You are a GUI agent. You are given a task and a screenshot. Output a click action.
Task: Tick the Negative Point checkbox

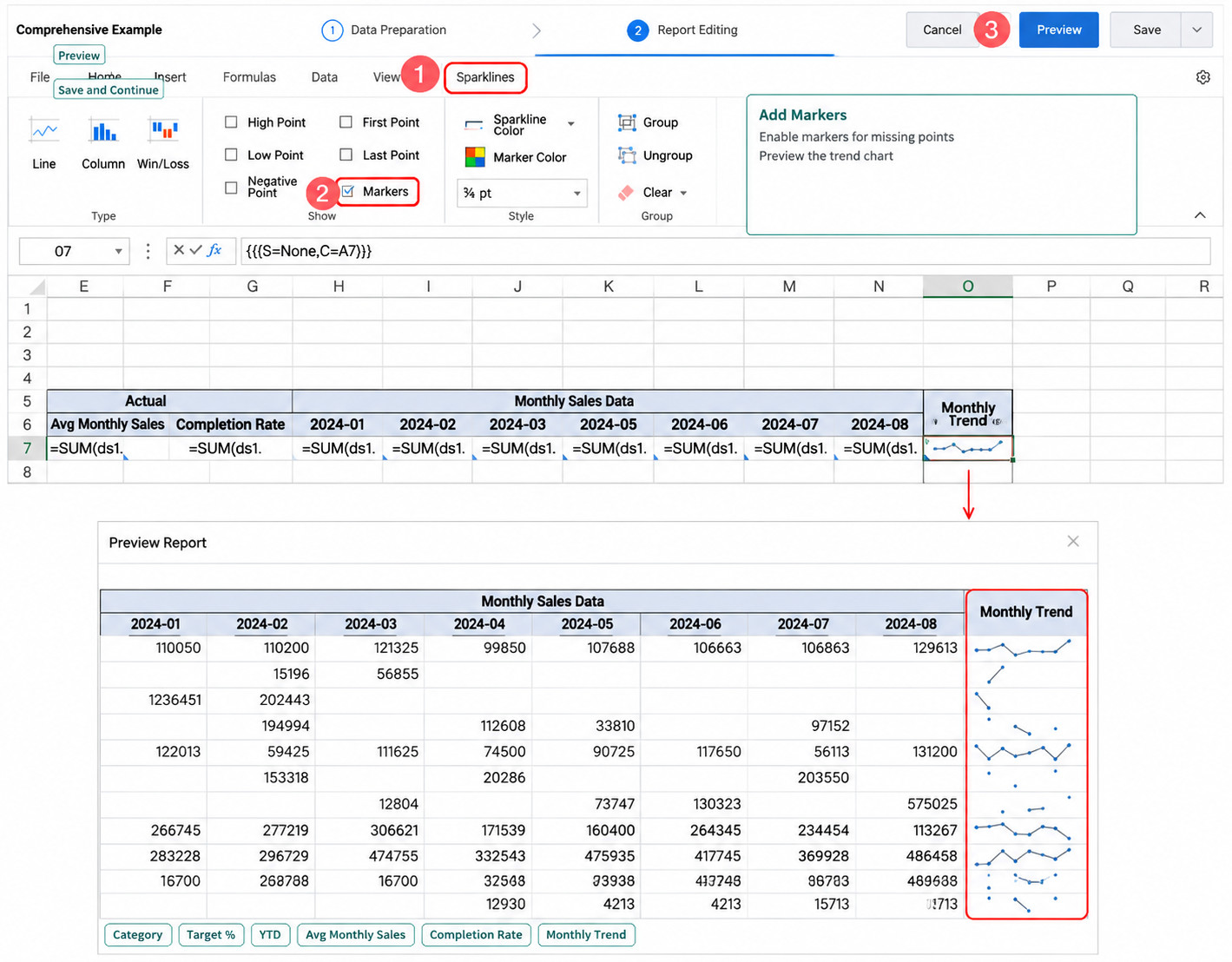point(231,188)
